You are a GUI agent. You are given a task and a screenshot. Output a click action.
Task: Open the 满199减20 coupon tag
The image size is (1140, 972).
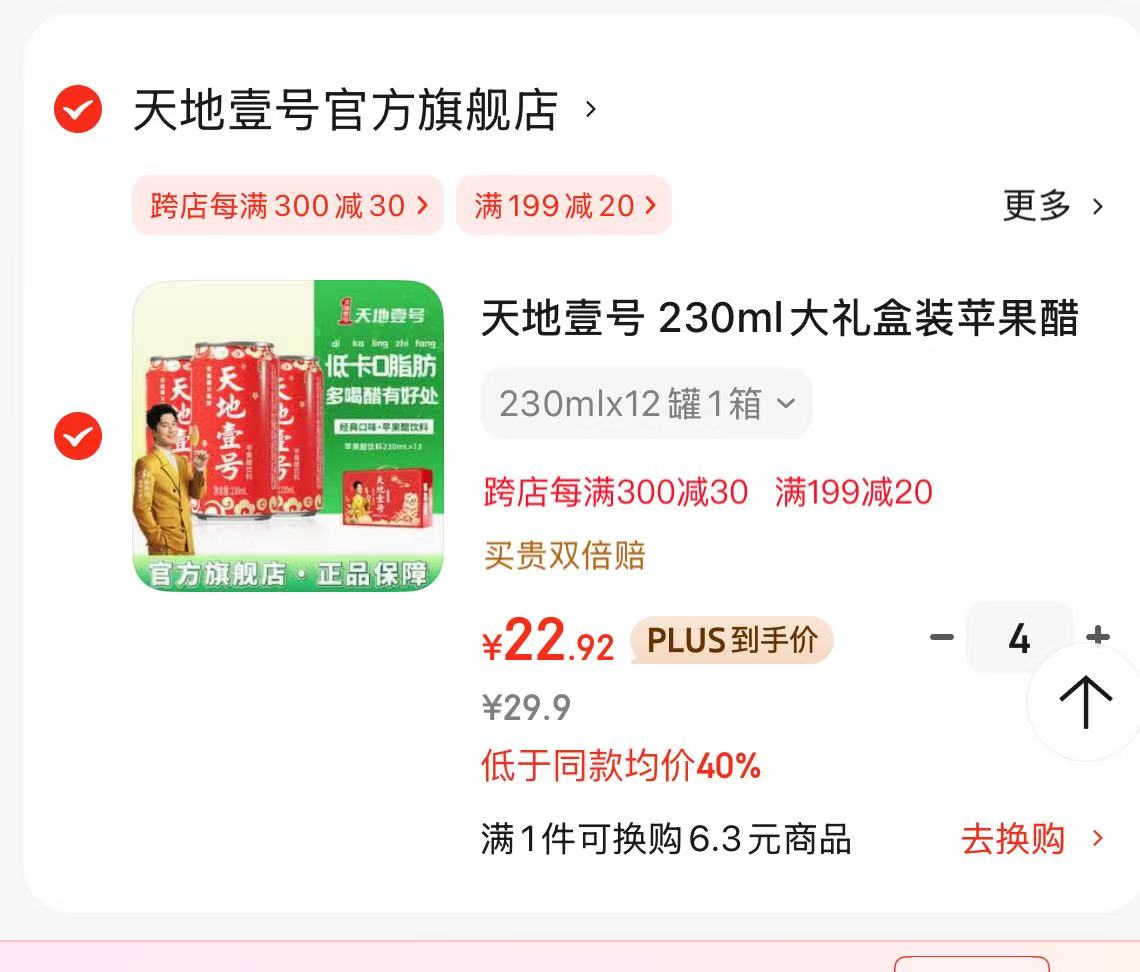pos(564,206)
